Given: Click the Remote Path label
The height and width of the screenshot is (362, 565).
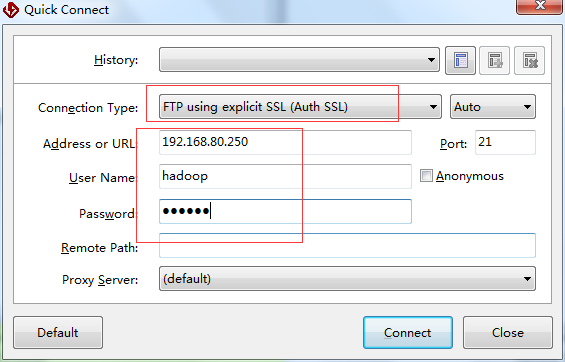Looking at the screenshot, I should coord(99,248).
